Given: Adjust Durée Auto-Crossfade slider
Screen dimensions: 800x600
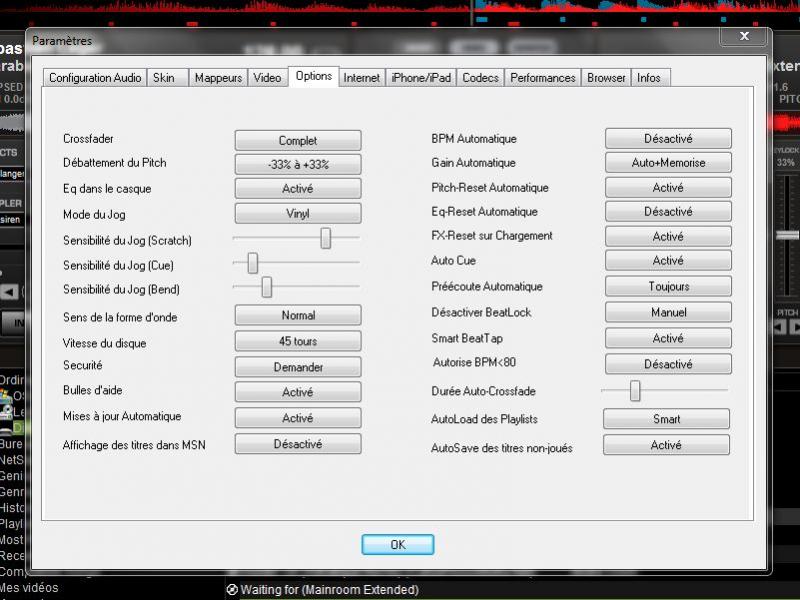Looking at the screenshot, I should click(635, 391).
